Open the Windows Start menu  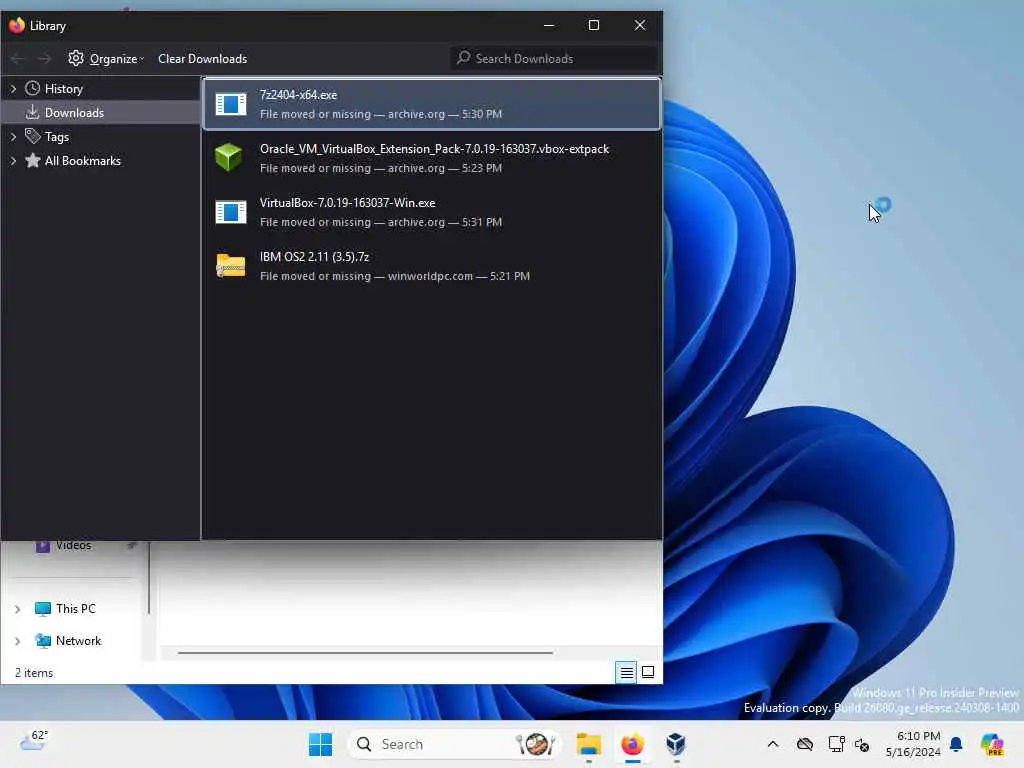320,744
